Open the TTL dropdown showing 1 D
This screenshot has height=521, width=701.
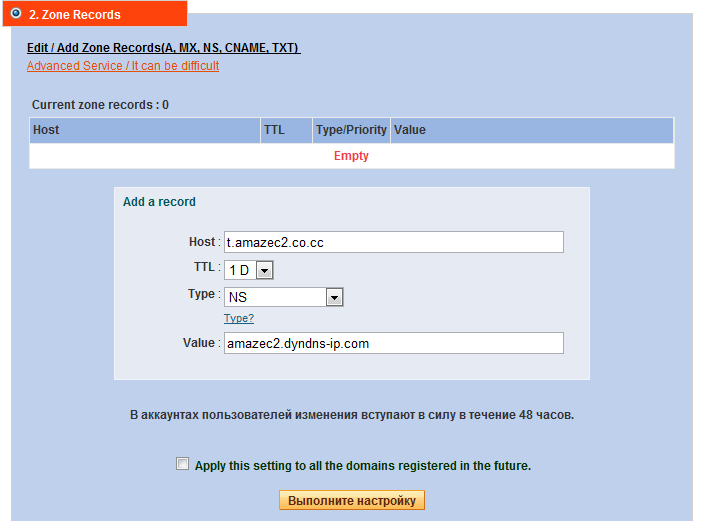click(x=249, y=270)
